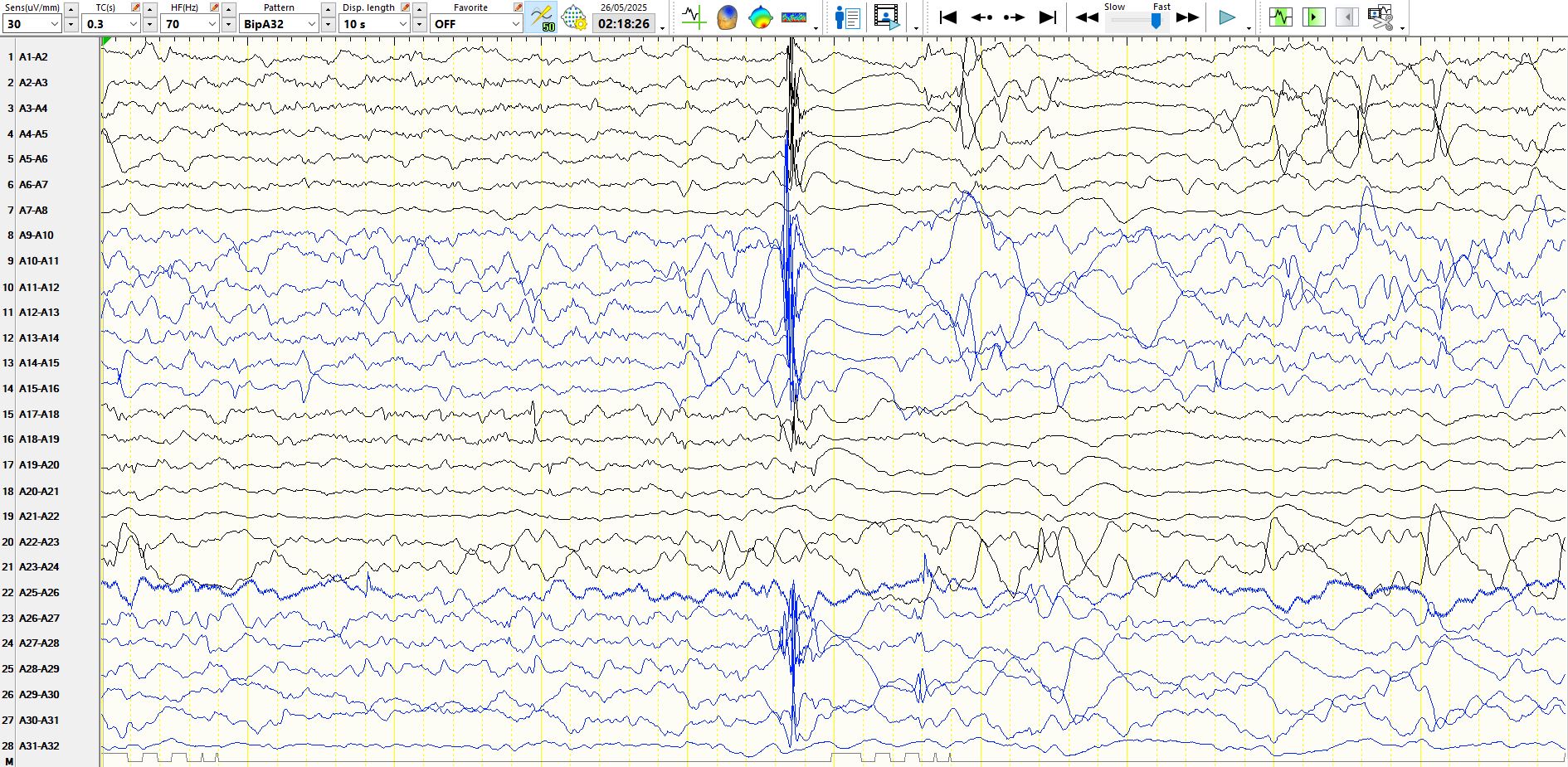Expand the date and time options arrow
The width and height of the screenshot is (1568, 767).
click(662, 27)
